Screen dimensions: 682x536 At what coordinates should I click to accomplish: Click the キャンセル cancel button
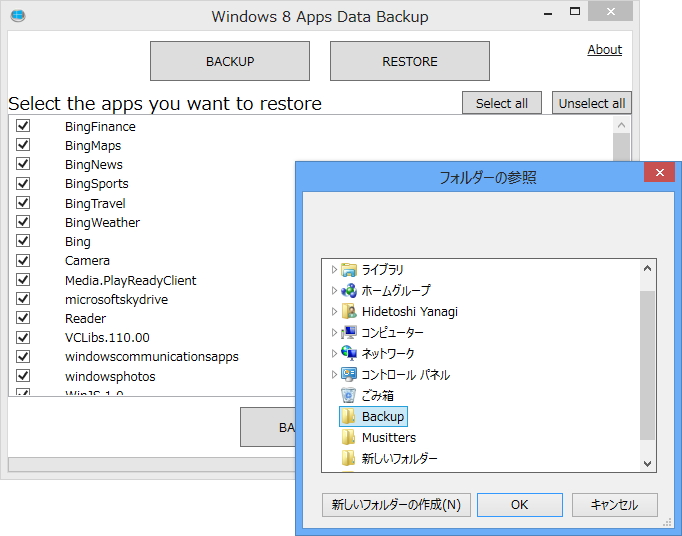click(x=614, y=505)
